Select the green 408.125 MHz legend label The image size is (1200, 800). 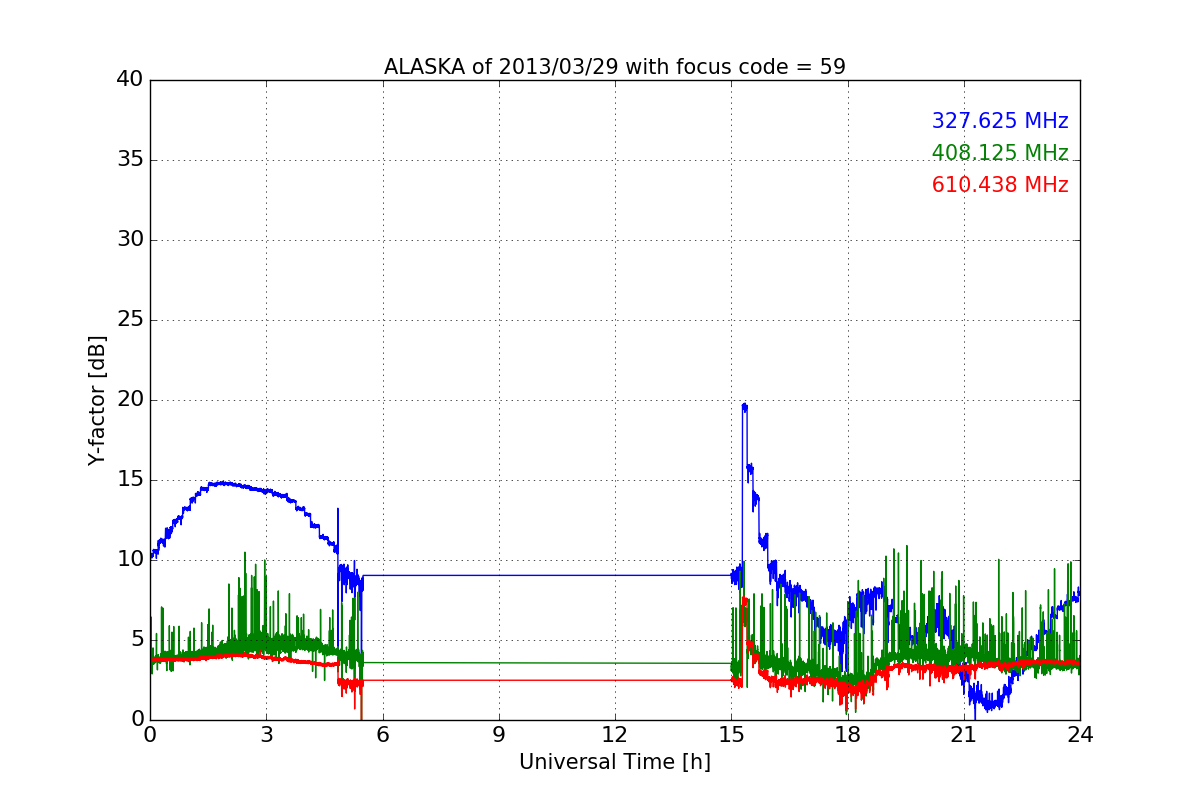1000,153
